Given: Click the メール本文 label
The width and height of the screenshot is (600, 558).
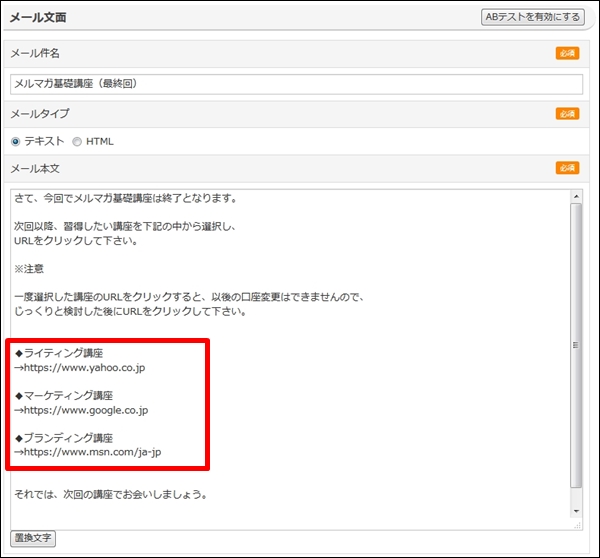Looking at the screenshot, I should [x=35, y=168].
